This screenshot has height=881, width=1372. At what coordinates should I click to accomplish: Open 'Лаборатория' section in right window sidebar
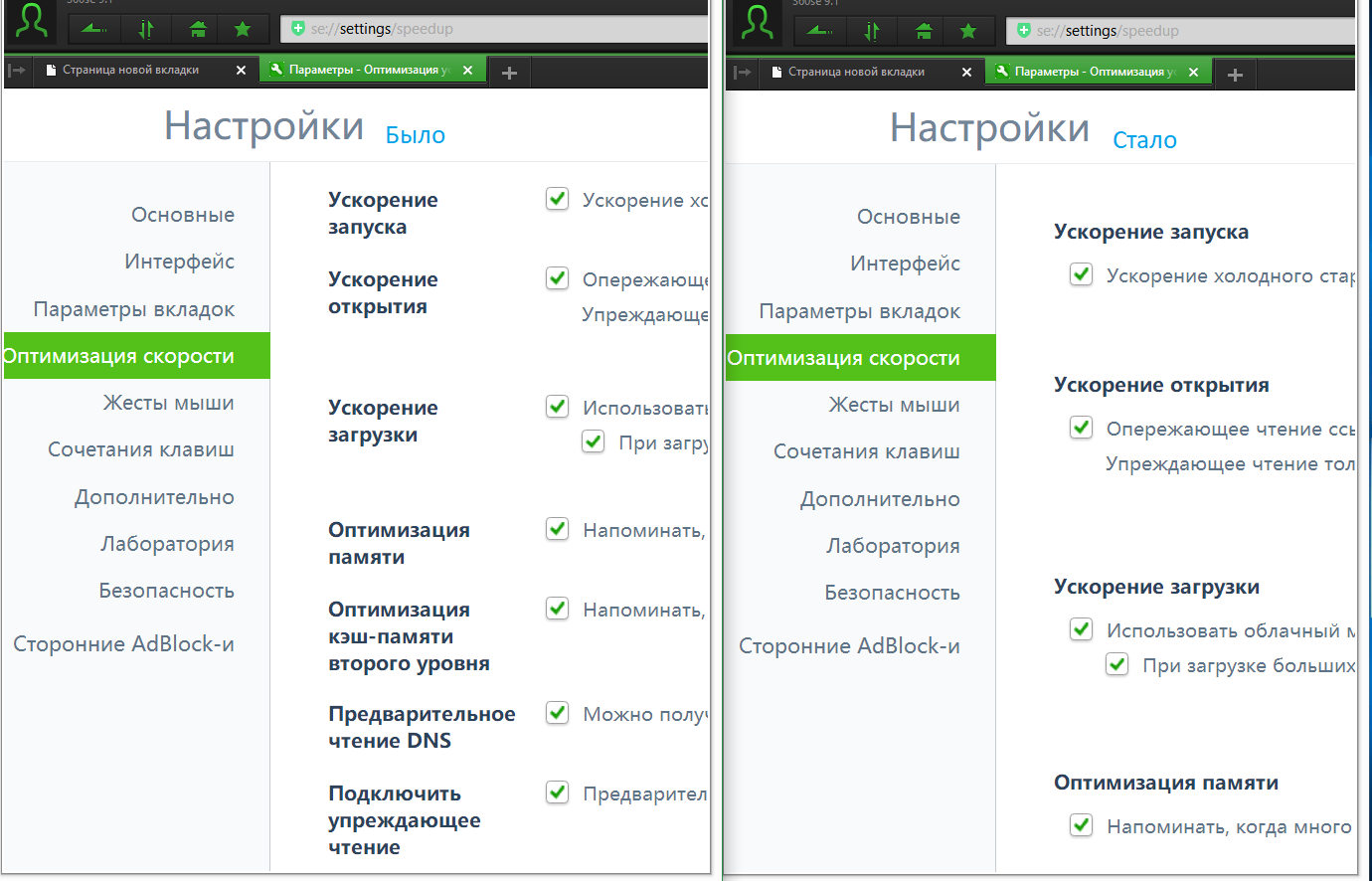tap(893, 546)
